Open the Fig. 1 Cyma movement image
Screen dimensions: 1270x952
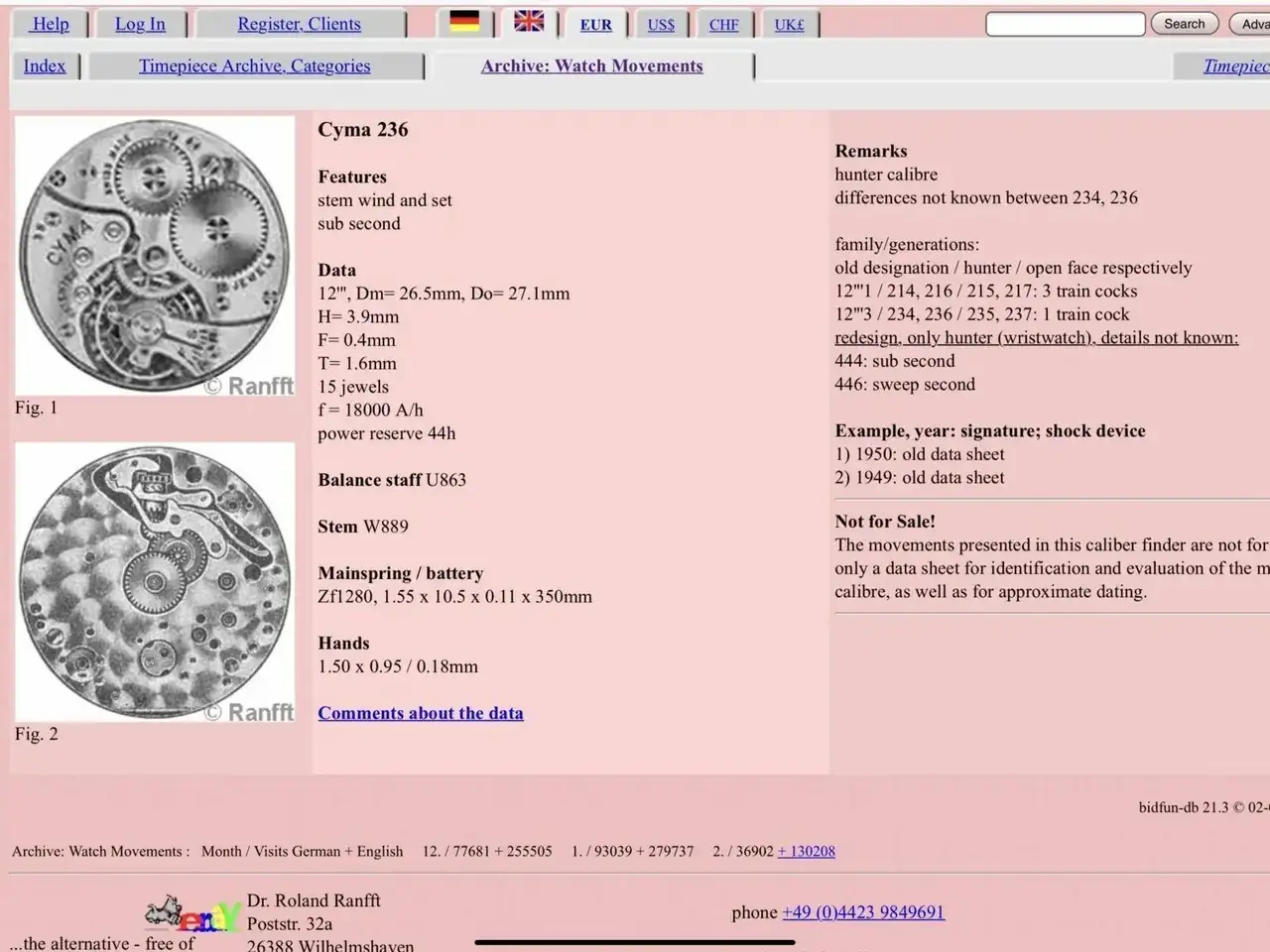pos(155,256)
